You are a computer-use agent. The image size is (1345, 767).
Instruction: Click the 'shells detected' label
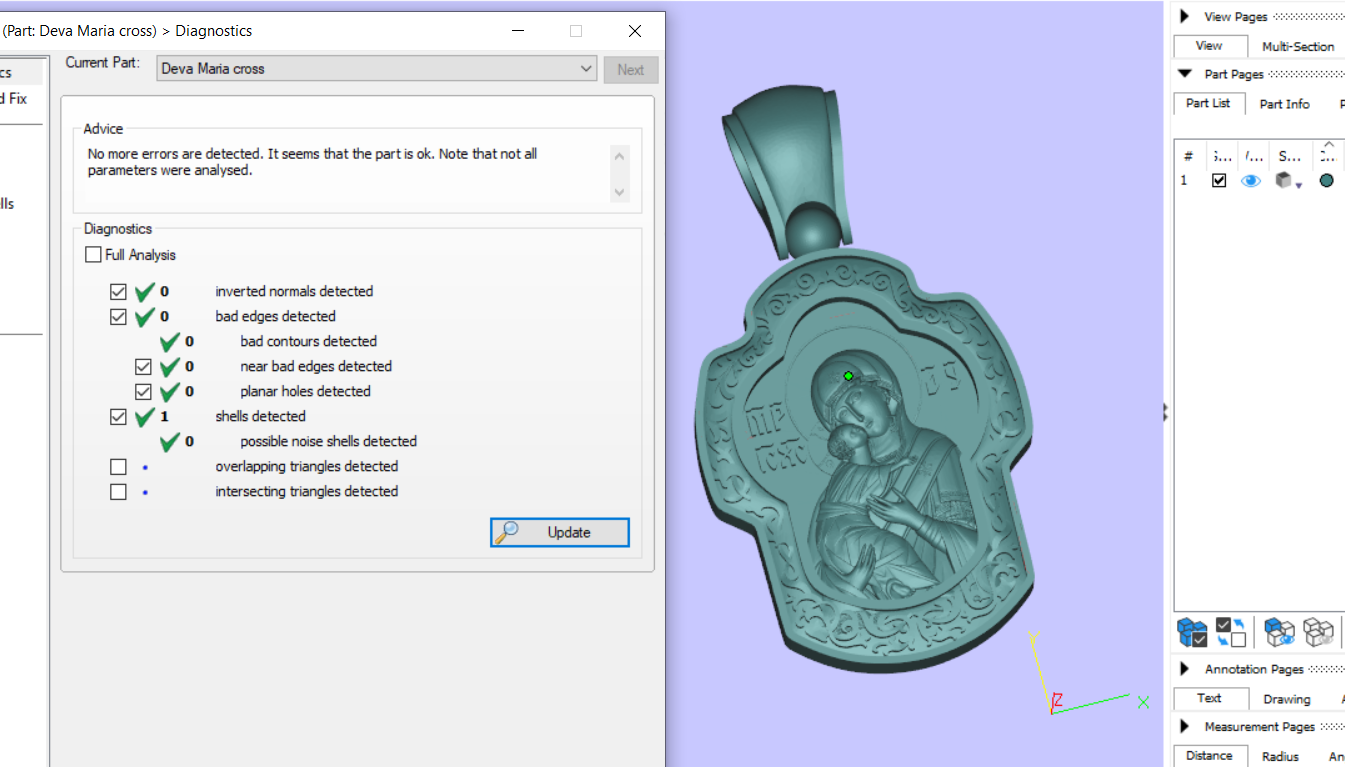pyautogui.click(x=260, y=416)
